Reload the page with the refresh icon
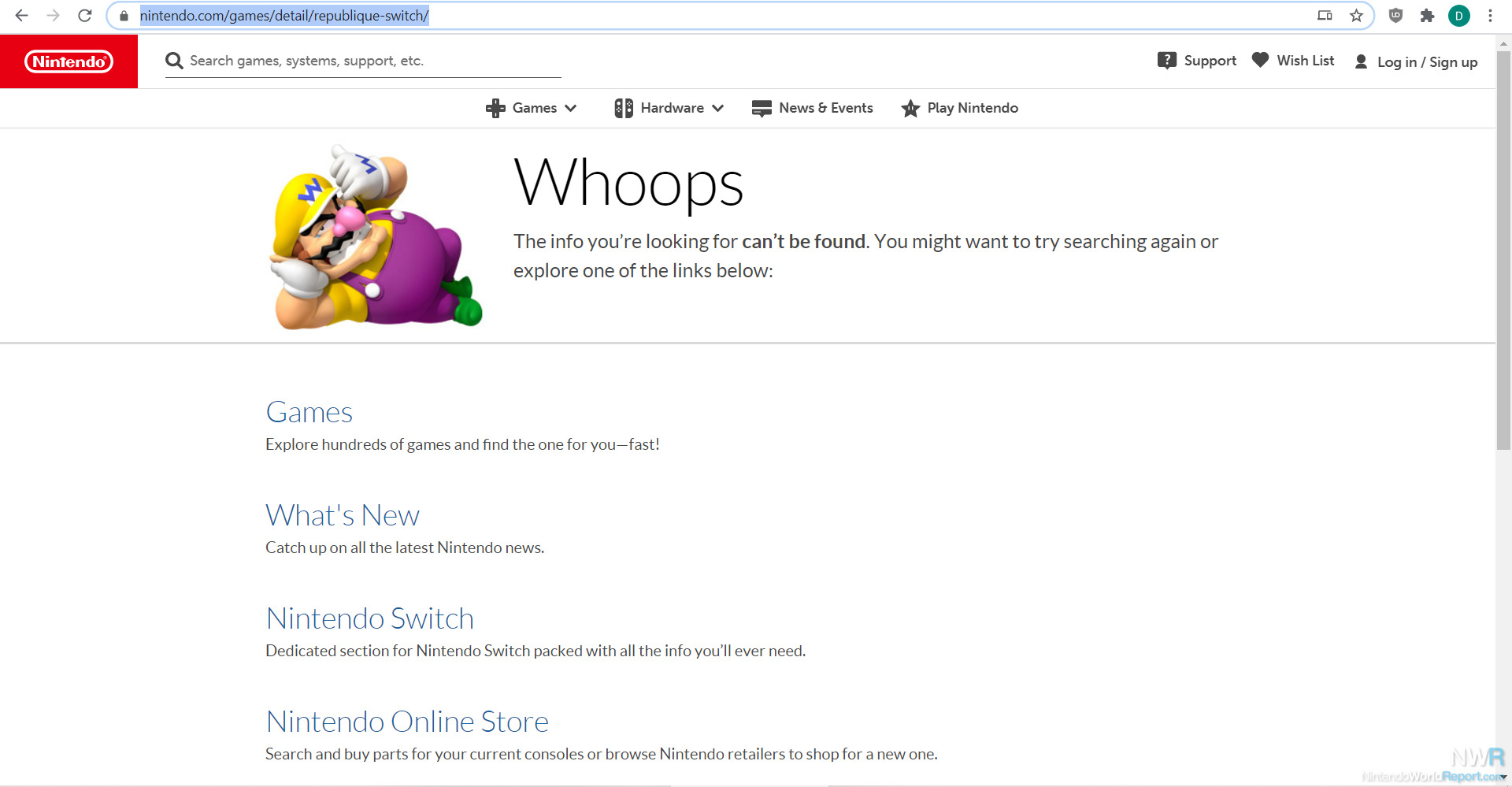Viewport: 1512px width, 787px height. tap(85, 16)
